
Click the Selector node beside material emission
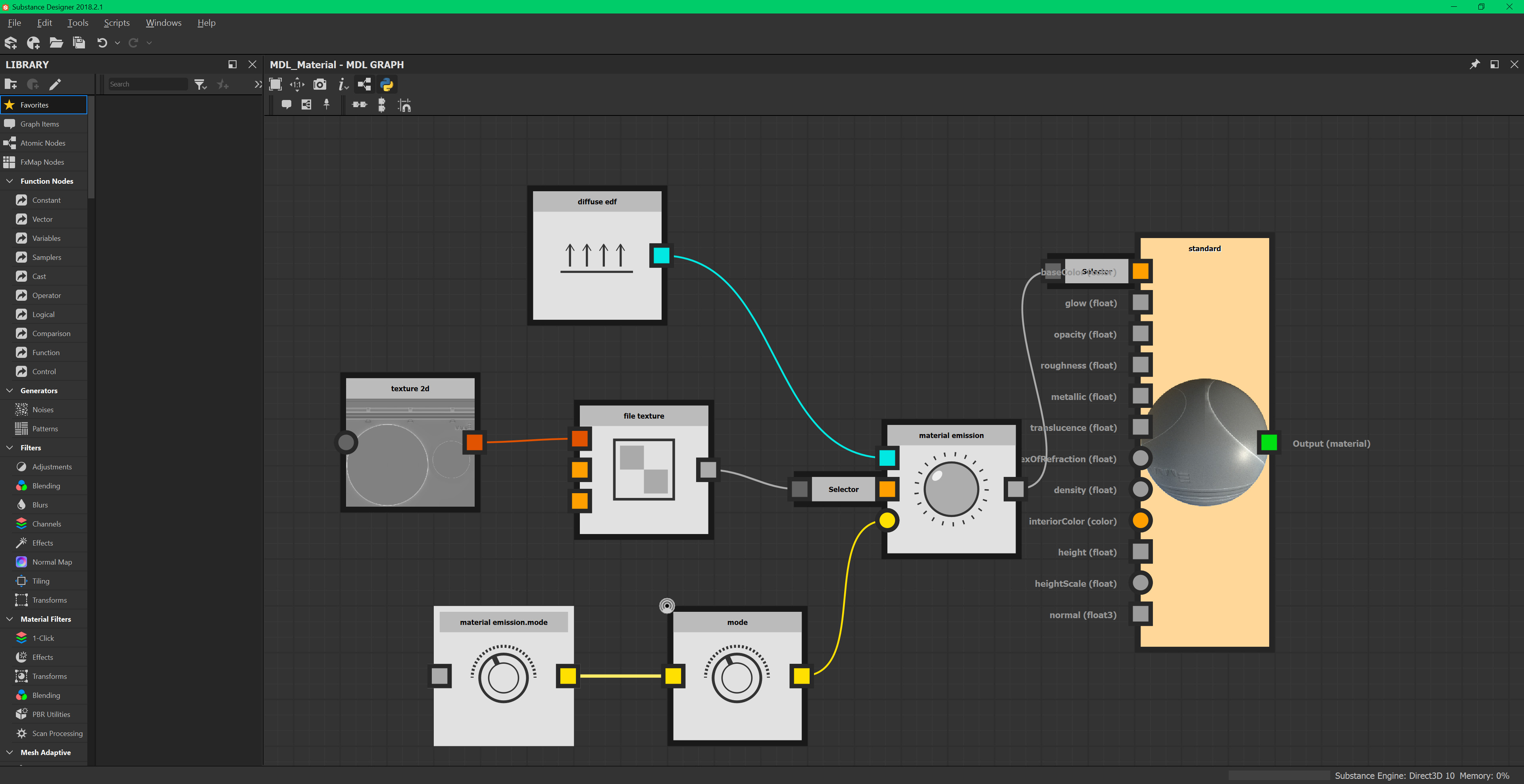[x=843, y=489]
